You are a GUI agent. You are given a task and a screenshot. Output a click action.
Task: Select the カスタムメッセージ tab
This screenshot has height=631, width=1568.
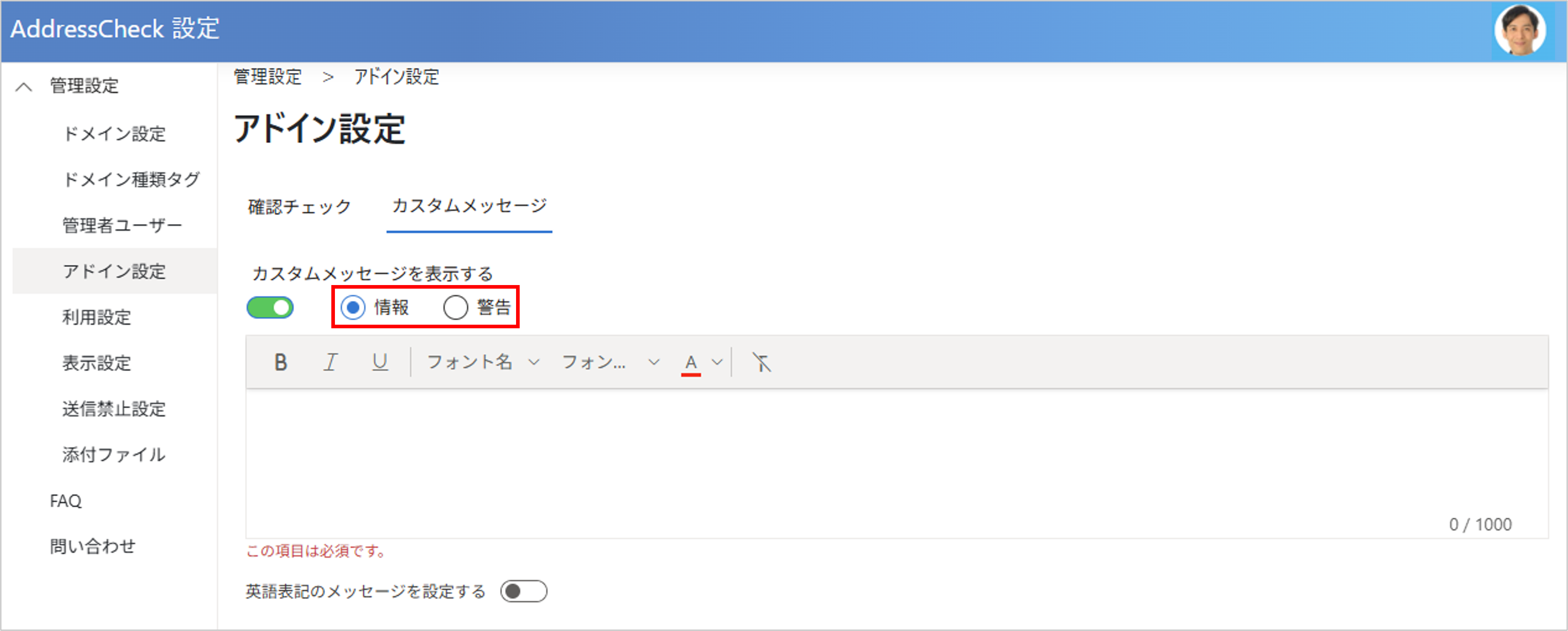pos(469,206)
